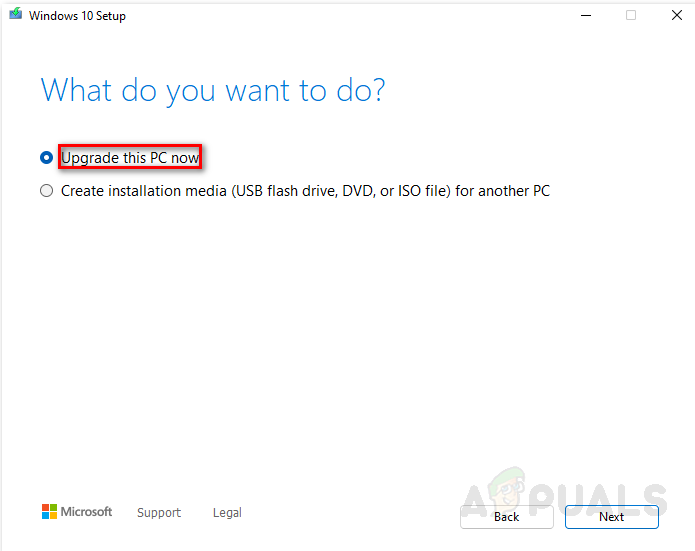This screenshot has width=695, height=551.
Task: Click the Microsoft logo in the footer
Action: (x=77, y=512)
